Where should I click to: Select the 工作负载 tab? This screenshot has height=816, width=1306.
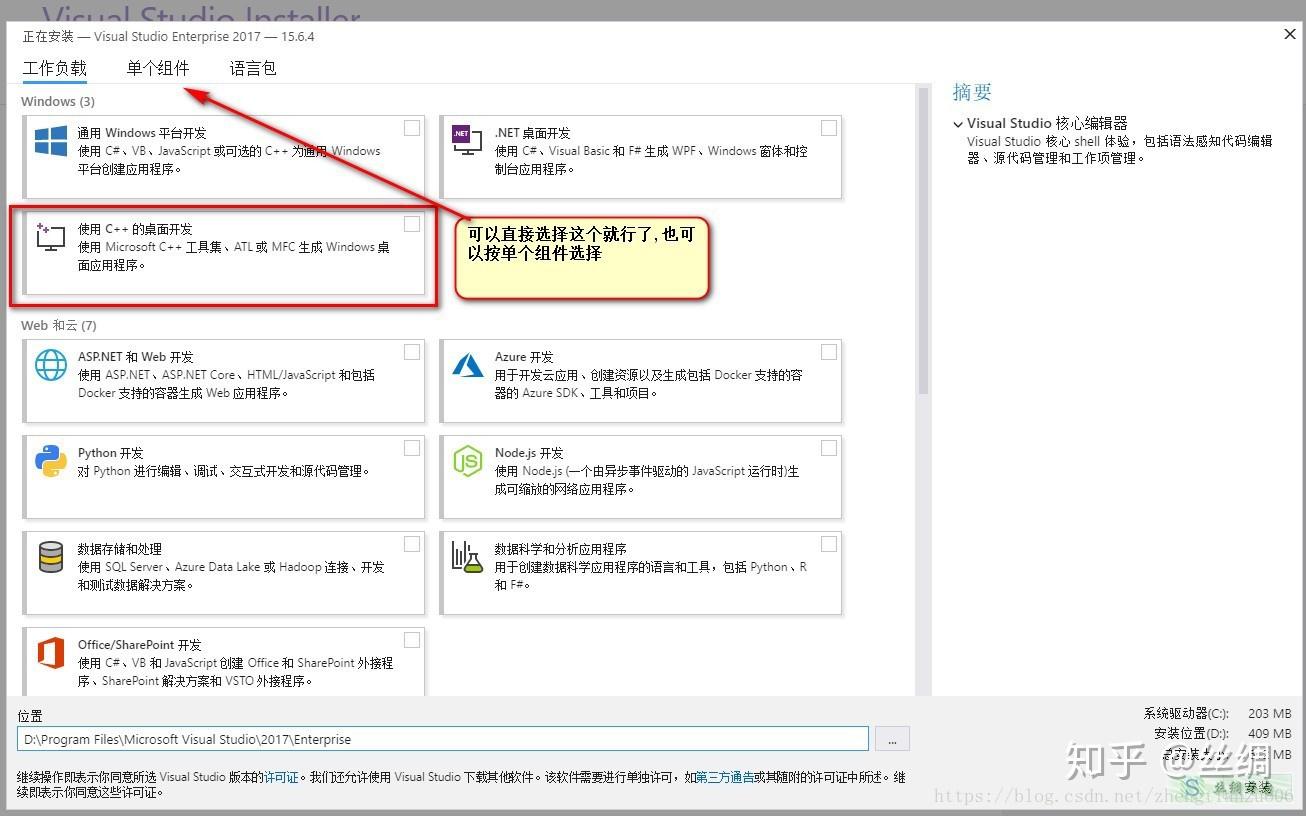[x=55, y=68]
